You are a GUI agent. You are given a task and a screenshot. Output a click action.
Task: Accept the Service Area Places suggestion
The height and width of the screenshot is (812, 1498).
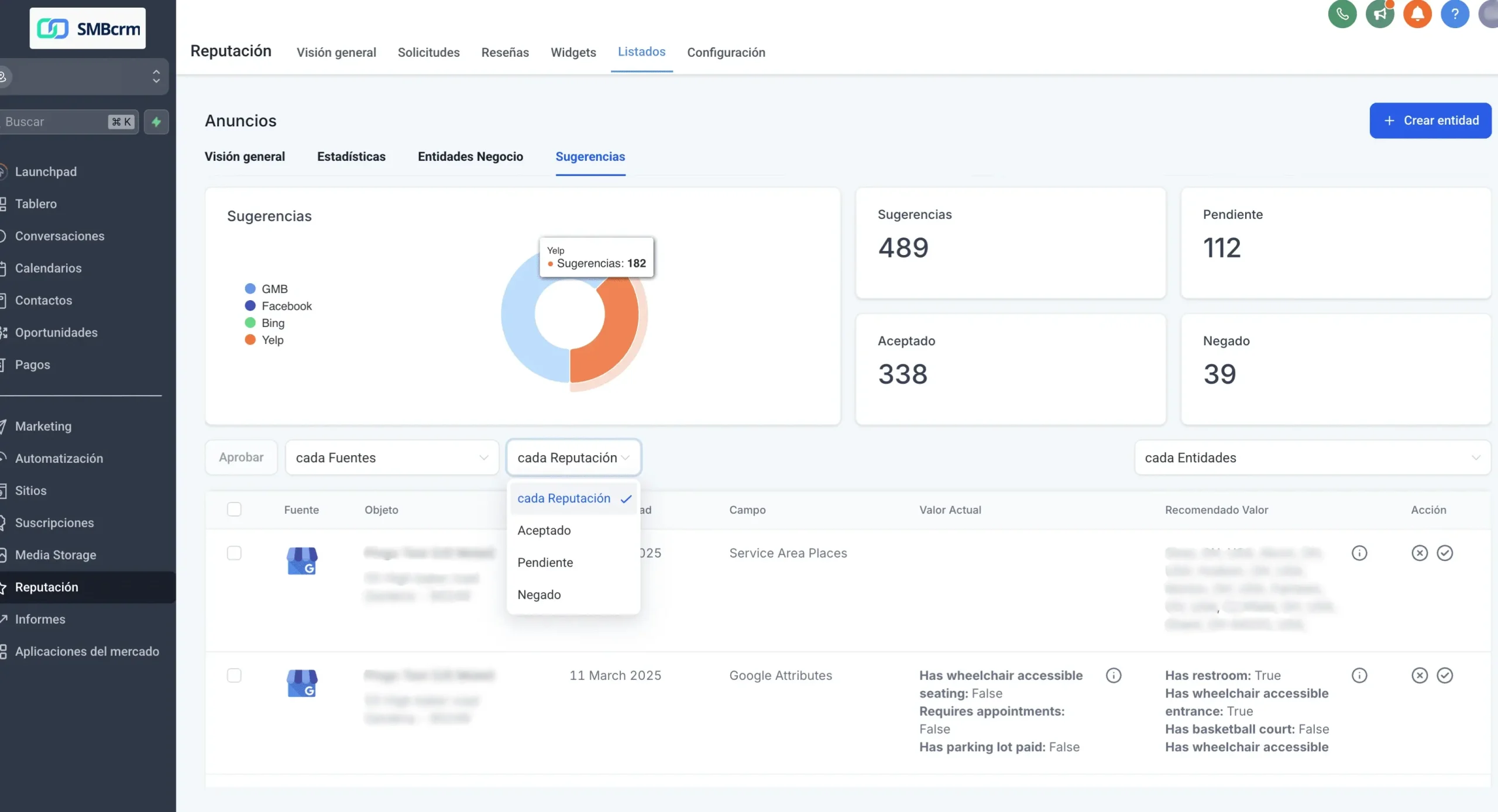coord(1445,553)
